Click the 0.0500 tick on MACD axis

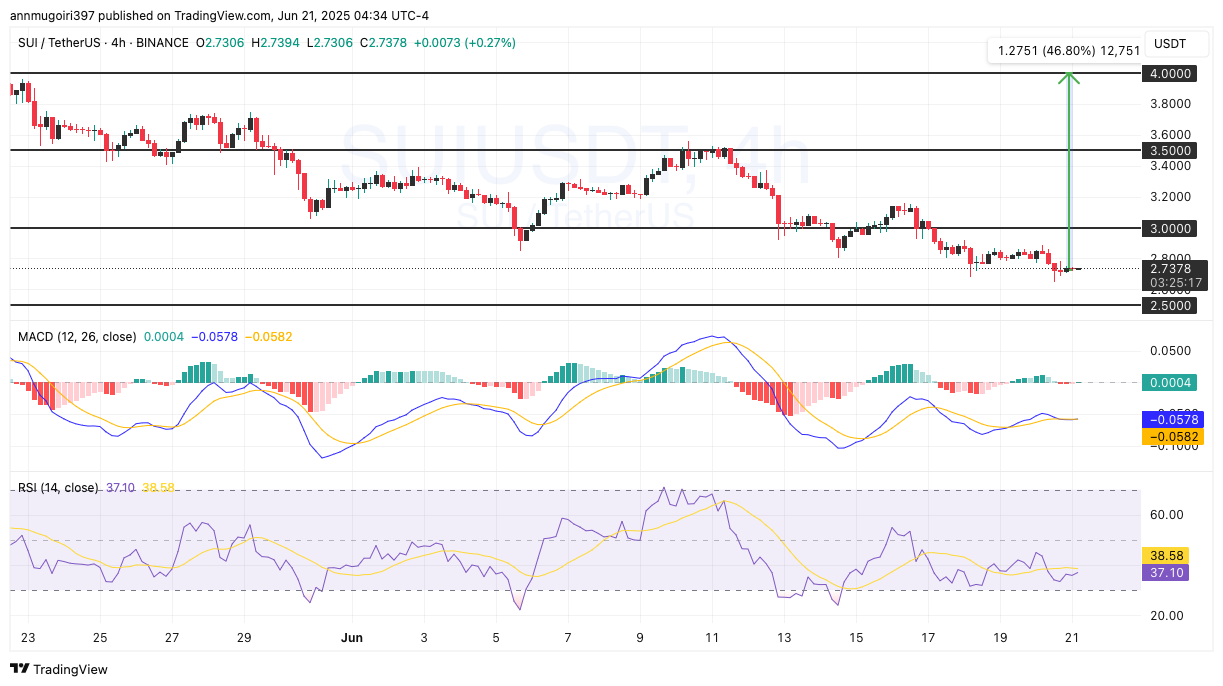pyautogui.click(x=1171, y=351)
